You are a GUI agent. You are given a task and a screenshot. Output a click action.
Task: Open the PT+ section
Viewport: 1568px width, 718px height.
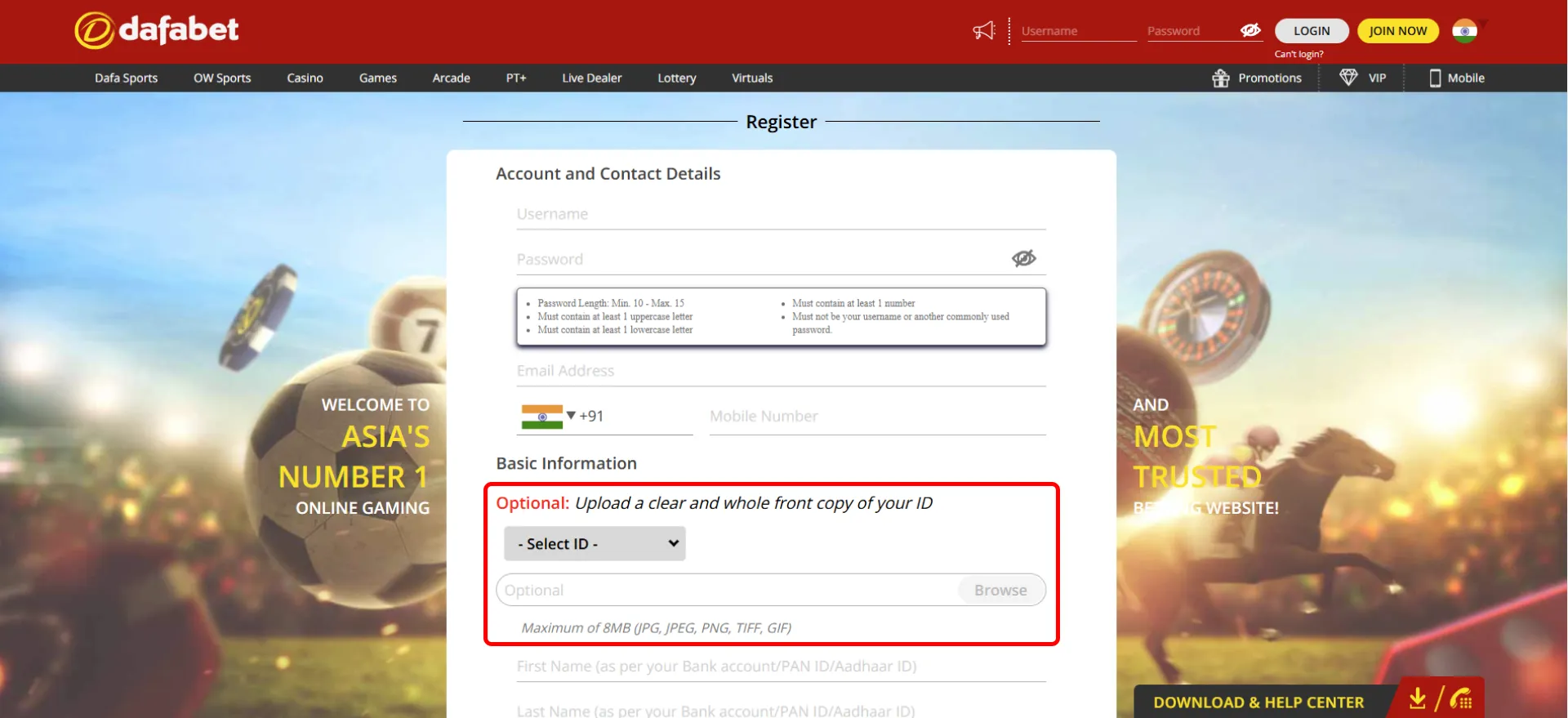click(x=516, y=78)
